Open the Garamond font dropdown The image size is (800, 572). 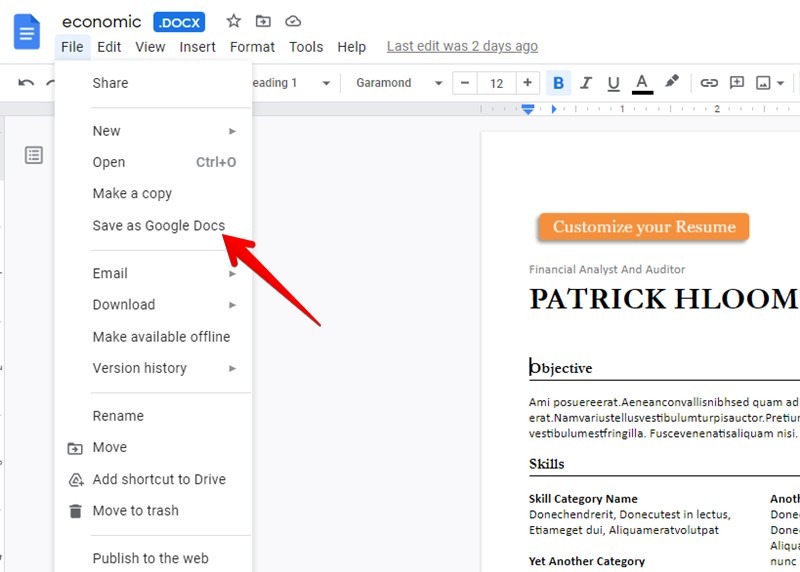398,83
